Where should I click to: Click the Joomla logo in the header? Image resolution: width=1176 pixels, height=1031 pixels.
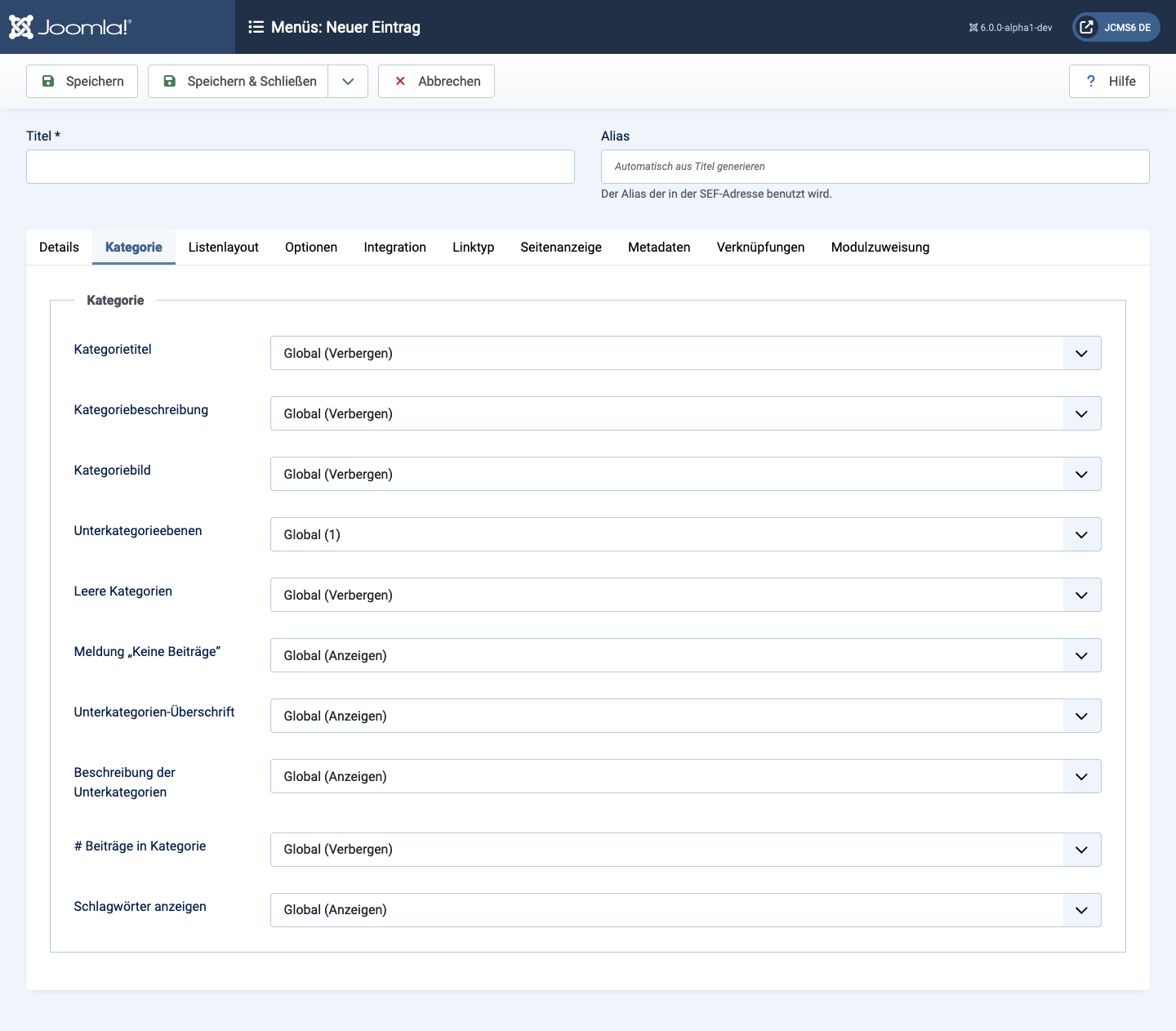(x=69, y=26)
